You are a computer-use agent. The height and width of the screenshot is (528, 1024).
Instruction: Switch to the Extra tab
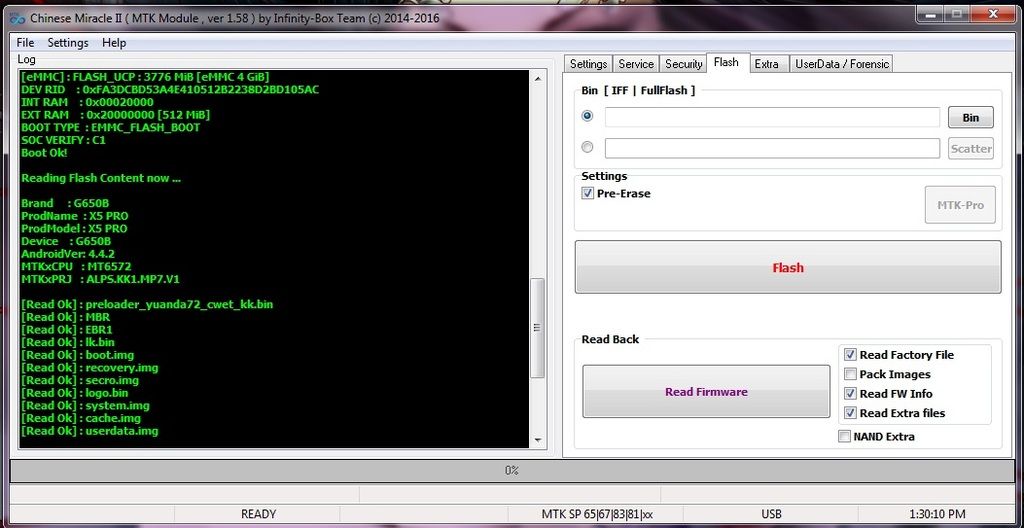[x=767, y=64]
